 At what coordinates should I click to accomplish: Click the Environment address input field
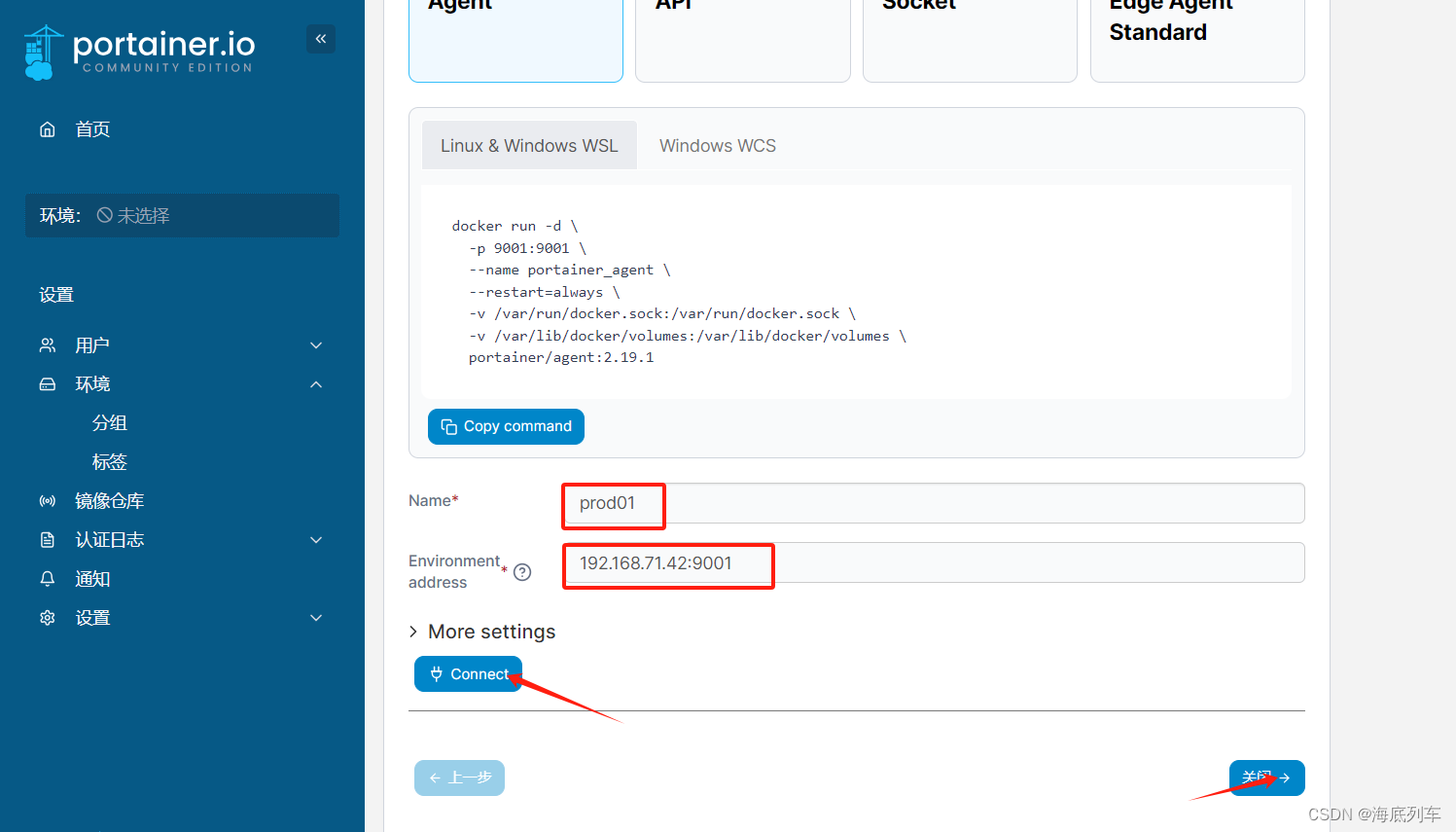[x=935, y=562]
